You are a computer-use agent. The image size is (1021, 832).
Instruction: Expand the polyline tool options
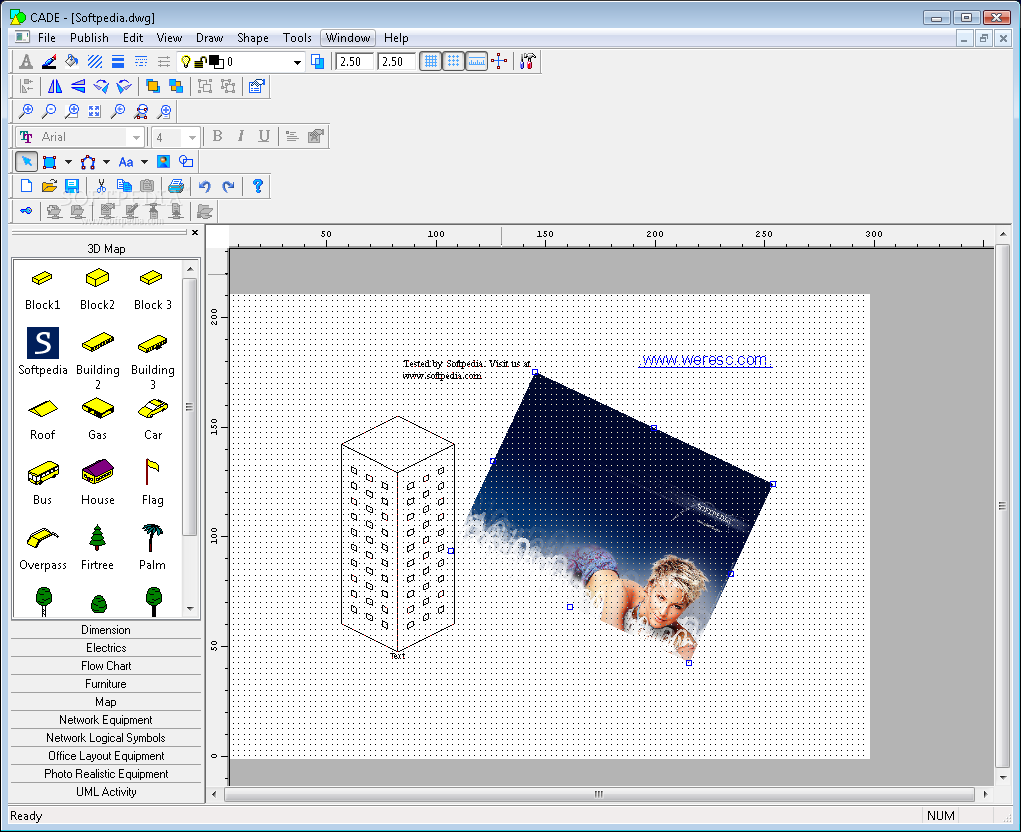[x=106, y=161]
